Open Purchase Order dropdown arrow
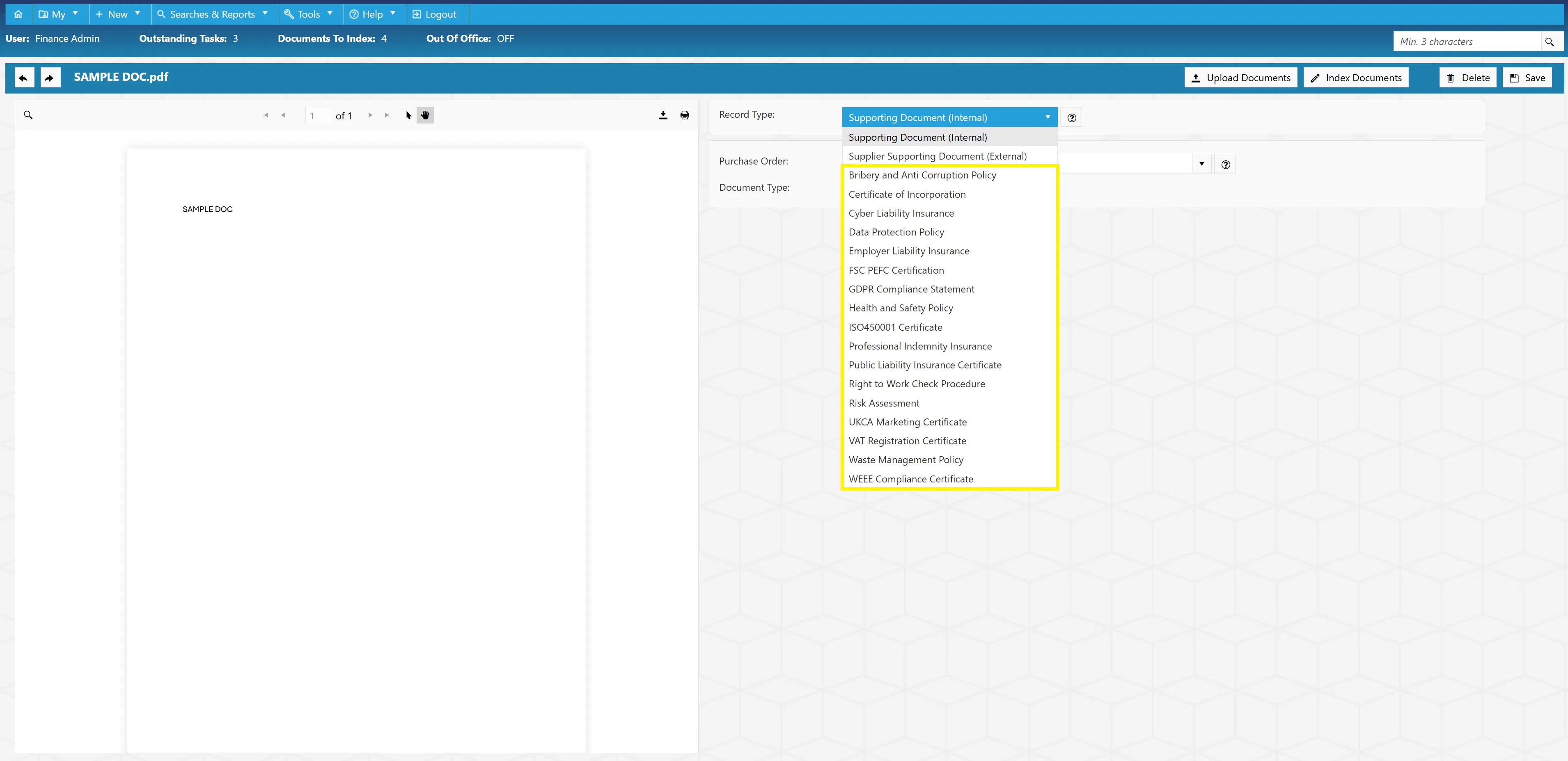 pyautogui.click(x=1201, y=164)
